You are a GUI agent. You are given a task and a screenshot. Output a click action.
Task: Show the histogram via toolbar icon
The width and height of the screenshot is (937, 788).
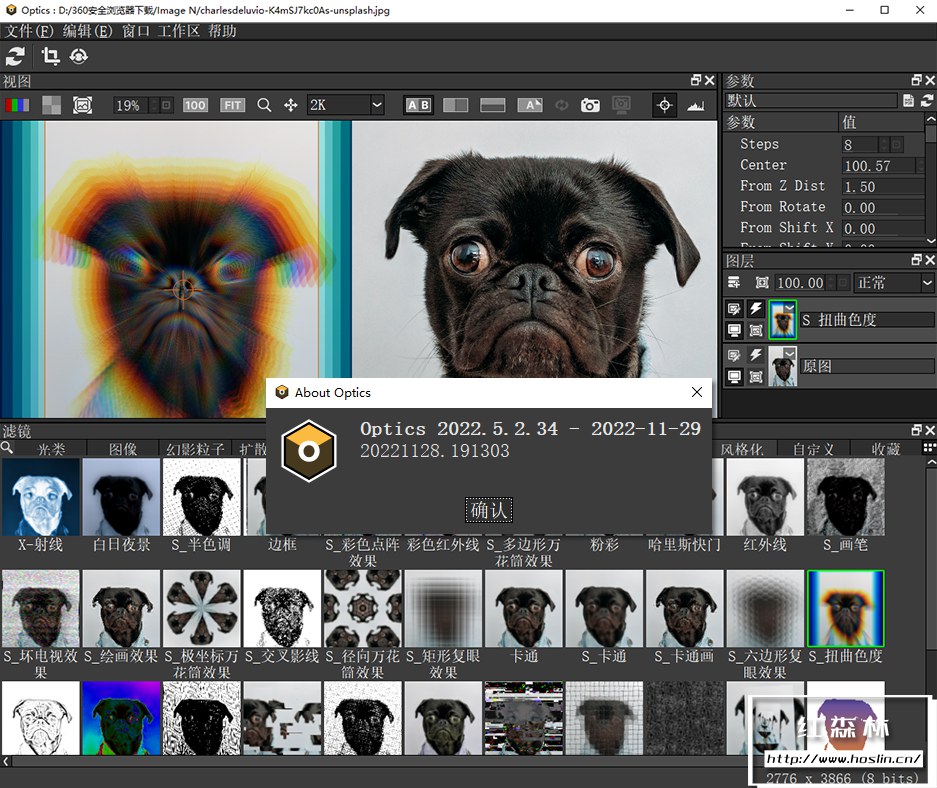[x=696, y=105]
